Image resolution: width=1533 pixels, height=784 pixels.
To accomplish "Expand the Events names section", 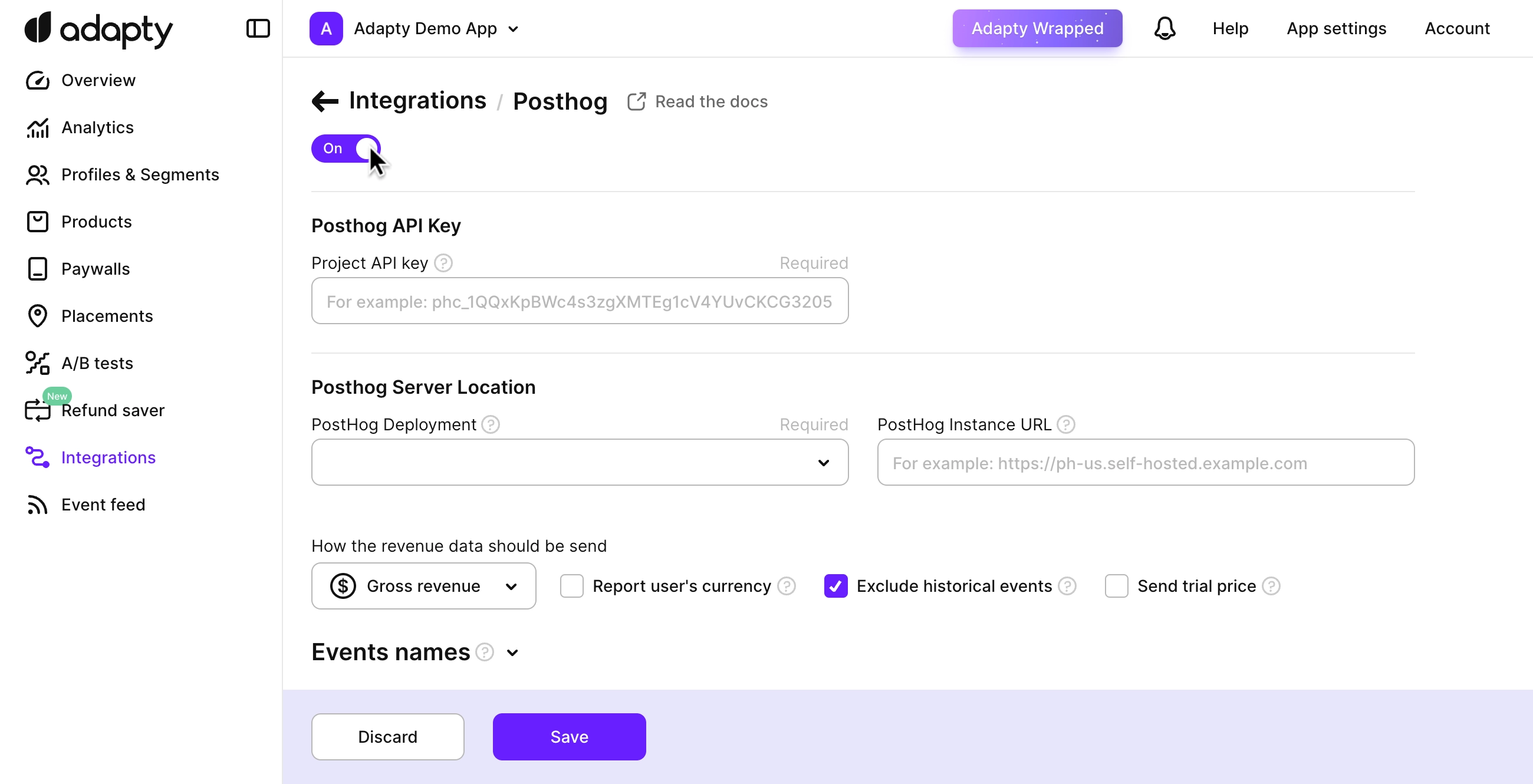I will [x=512, y=653].
